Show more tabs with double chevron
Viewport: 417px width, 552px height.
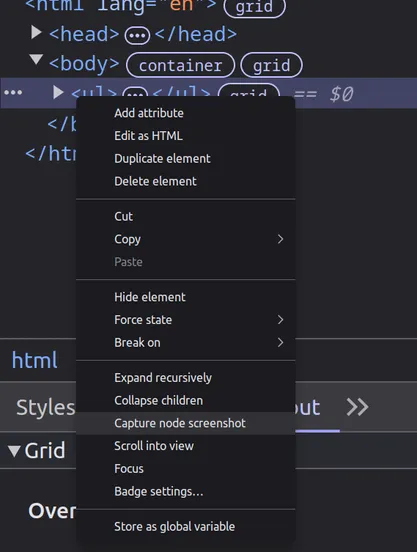357,407
